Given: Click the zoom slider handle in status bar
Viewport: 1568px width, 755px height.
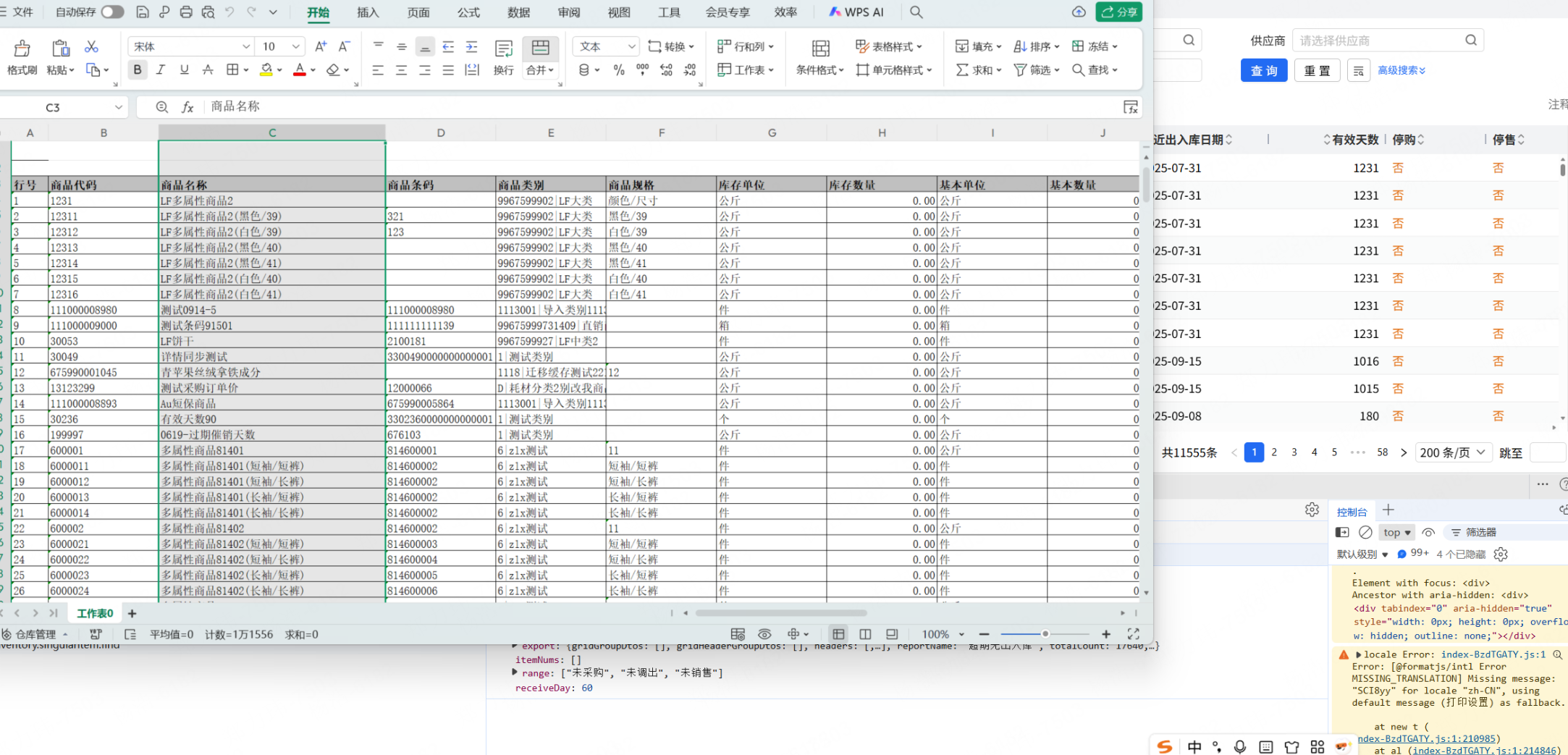Looking at the screenshot, I should [1045, 634].
